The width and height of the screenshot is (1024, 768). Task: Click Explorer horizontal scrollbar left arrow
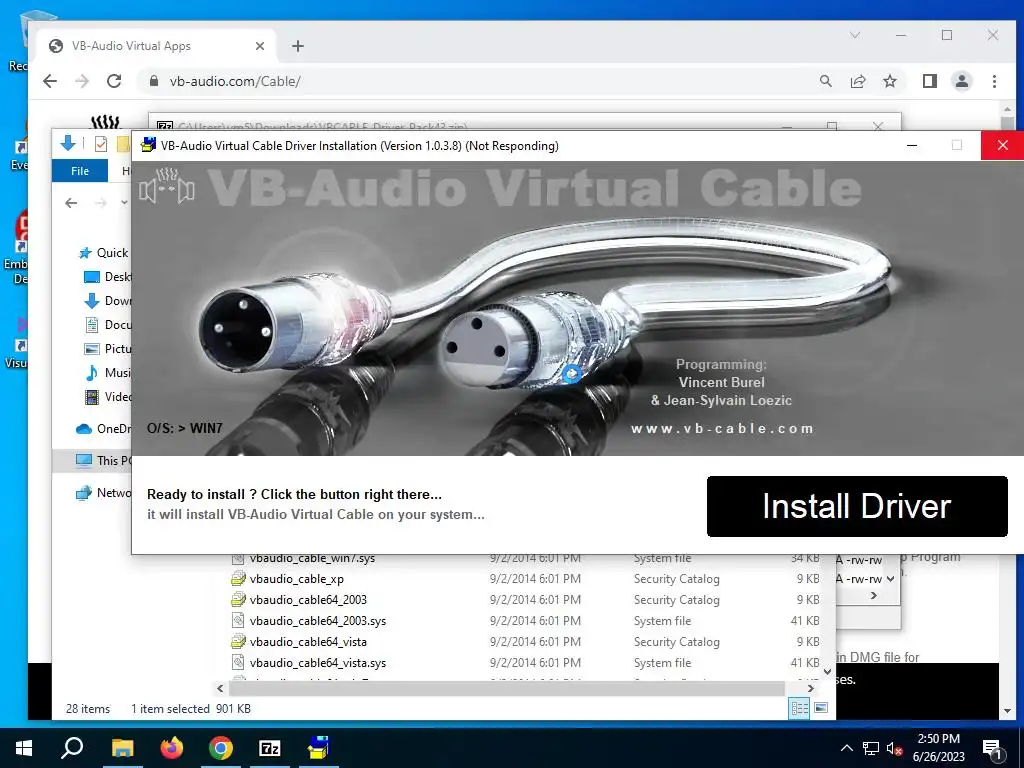[220, 688]
